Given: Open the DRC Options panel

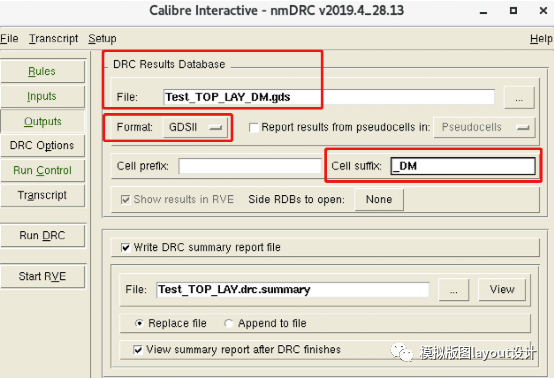Looking at the screenshot, I should [42, 146].
